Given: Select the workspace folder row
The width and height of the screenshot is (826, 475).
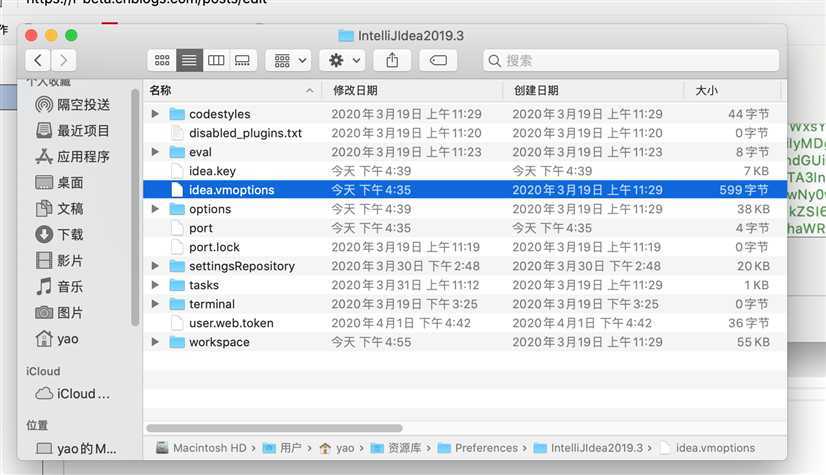Looking at the screenshot, I should click(x=465, y=342).
